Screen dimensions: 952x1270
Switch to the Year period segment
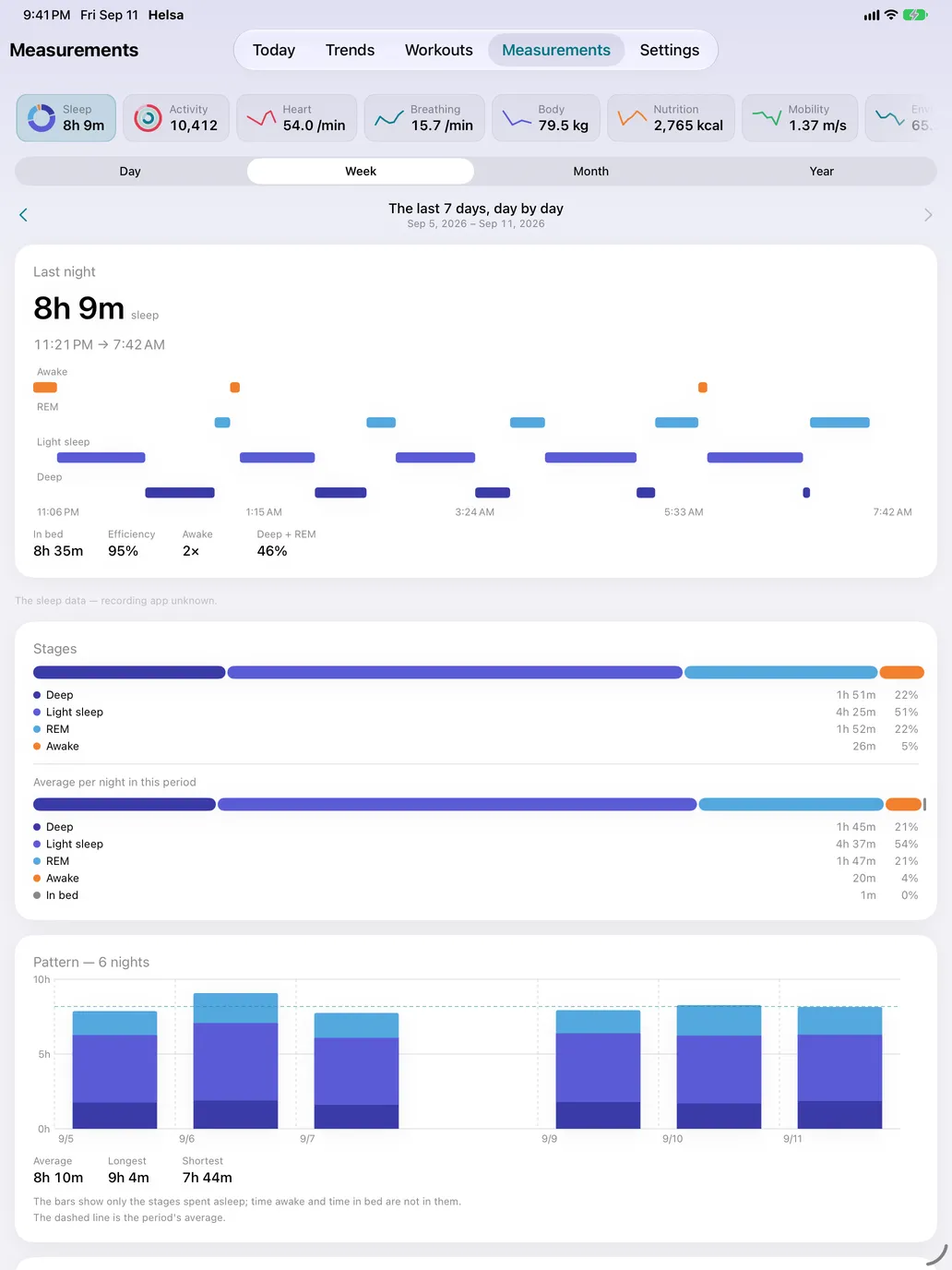pos(822,171)
